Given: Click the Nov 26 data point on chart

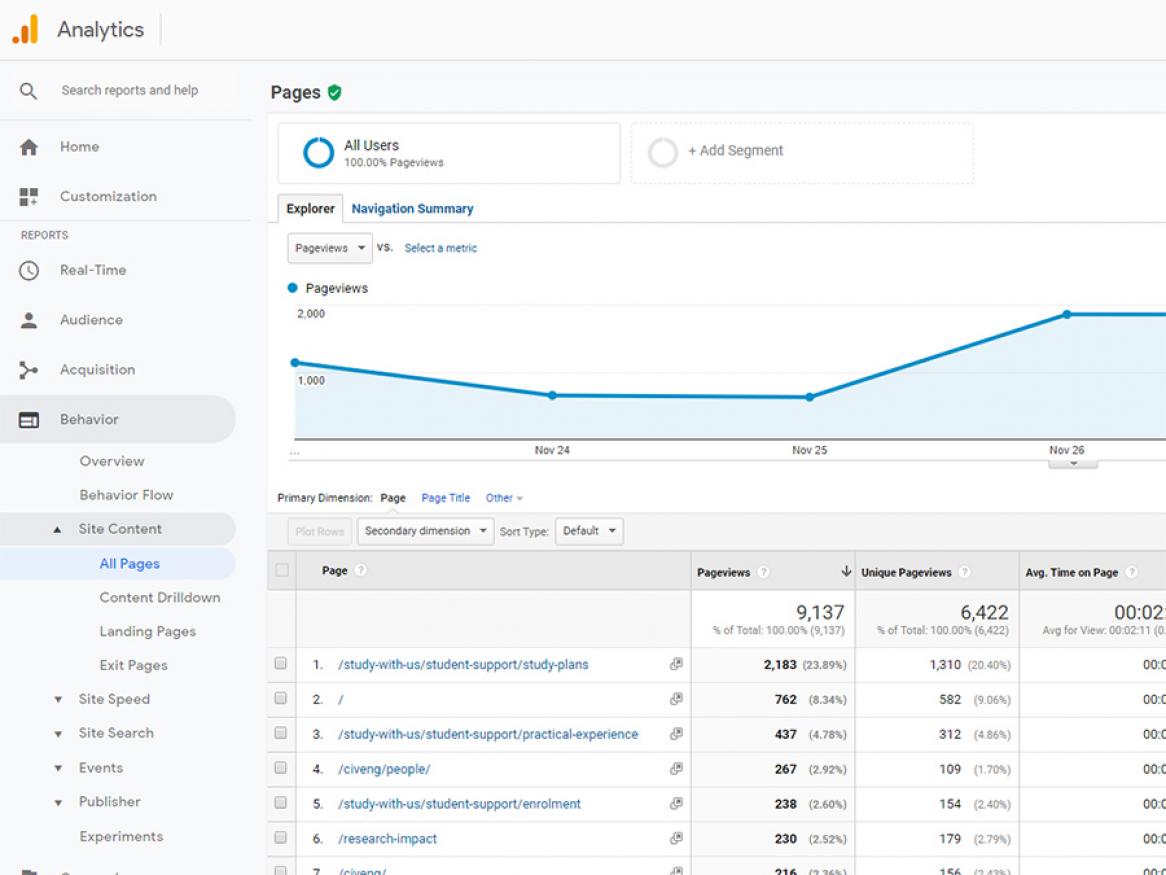Looking at the screenshot, I should click(1068, 313).
